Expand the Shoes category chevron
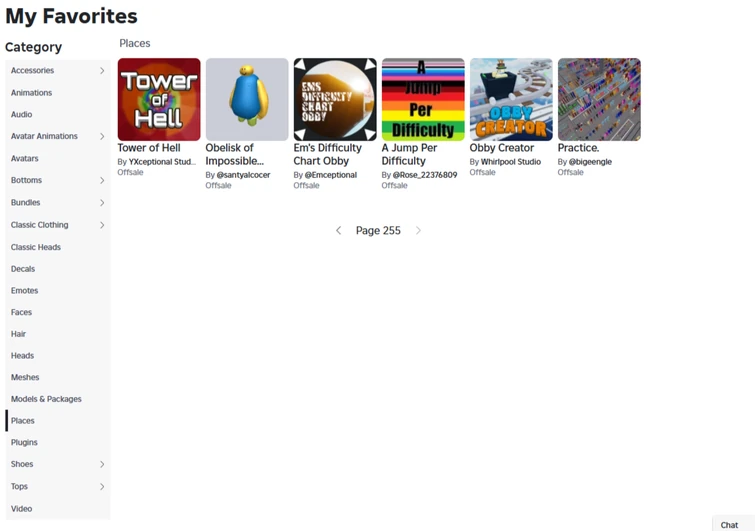This screenshot has width=755, height=531. [102, 464]
